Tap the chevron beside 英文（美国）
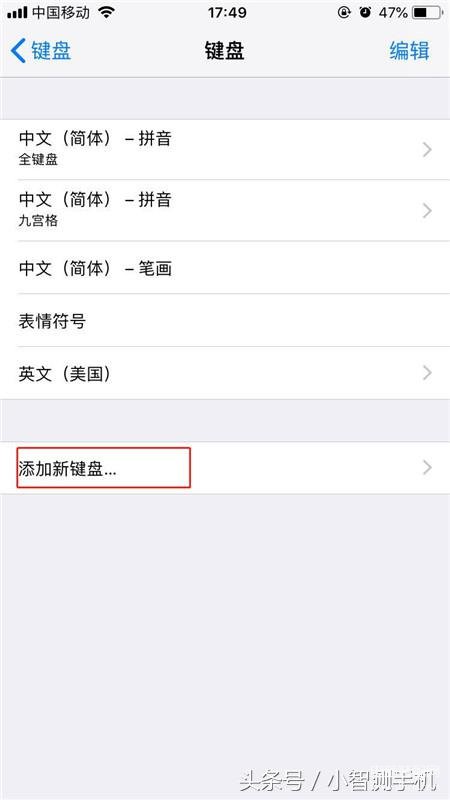The image size is (450, 800). [x=428, y=373]
